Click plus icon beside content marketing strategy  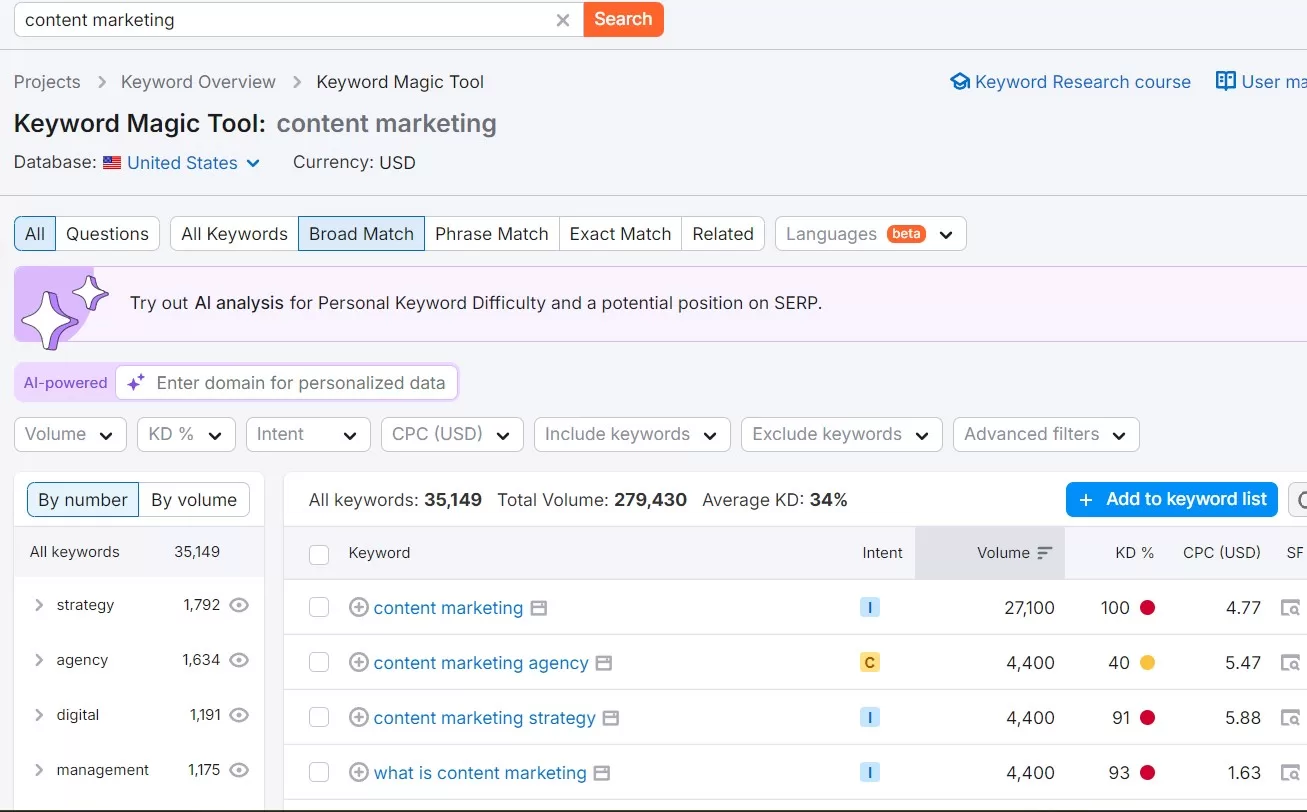point(359,717)
